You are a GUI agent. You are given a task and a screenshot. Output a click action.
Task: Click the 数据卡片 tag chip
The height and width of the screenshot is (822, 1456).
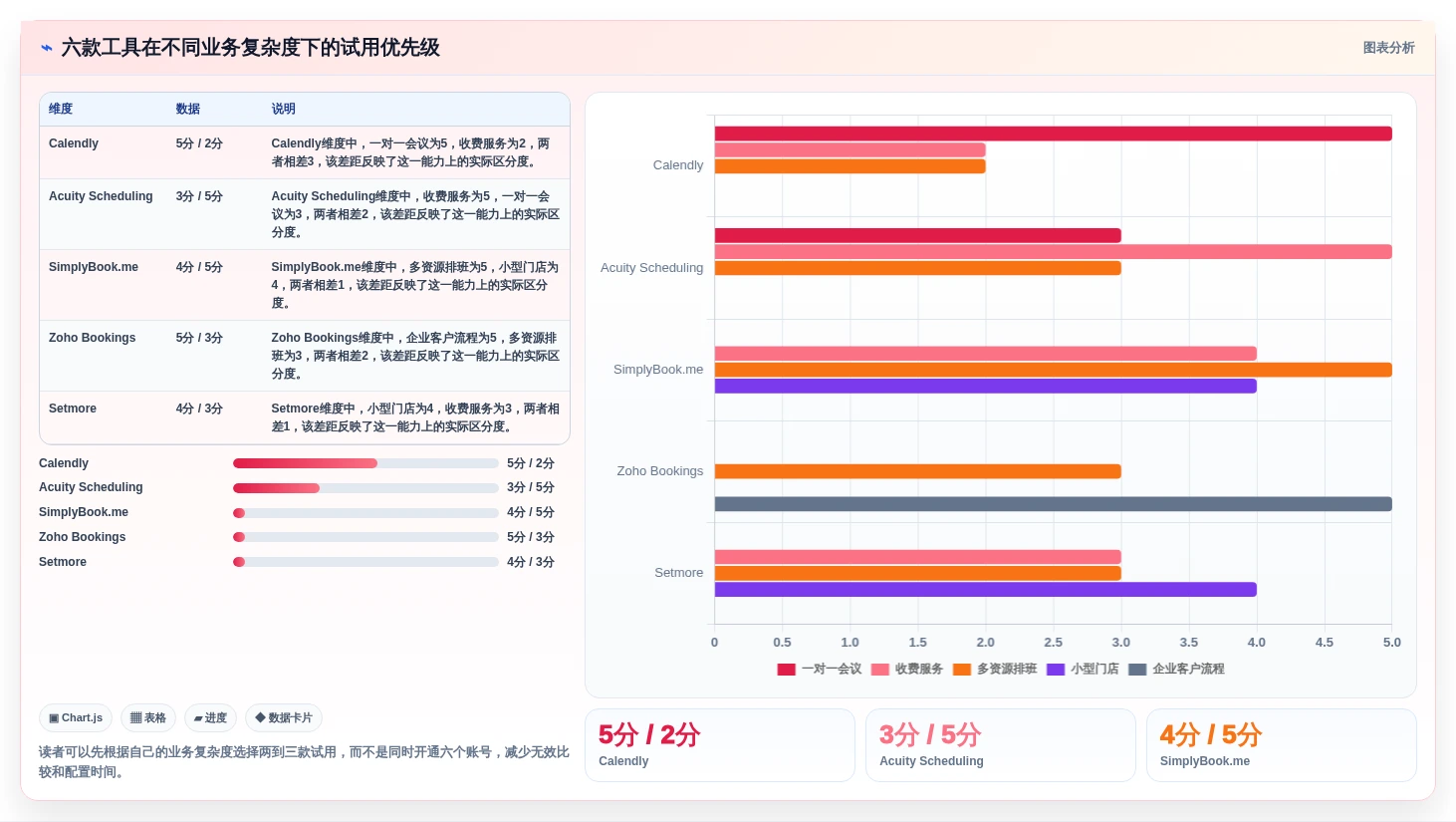pyautogui.click(x=284, y=717)
